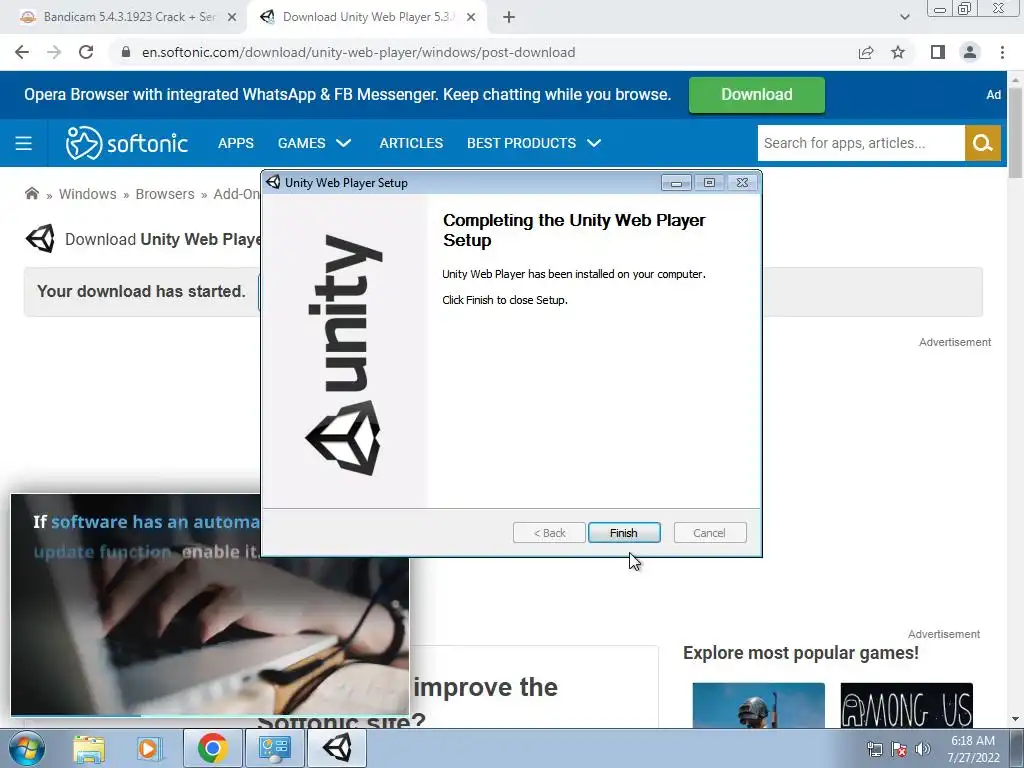1024x768 pixels.
Task: Click the Action Center flag tray icon
Action: point(899,749)
